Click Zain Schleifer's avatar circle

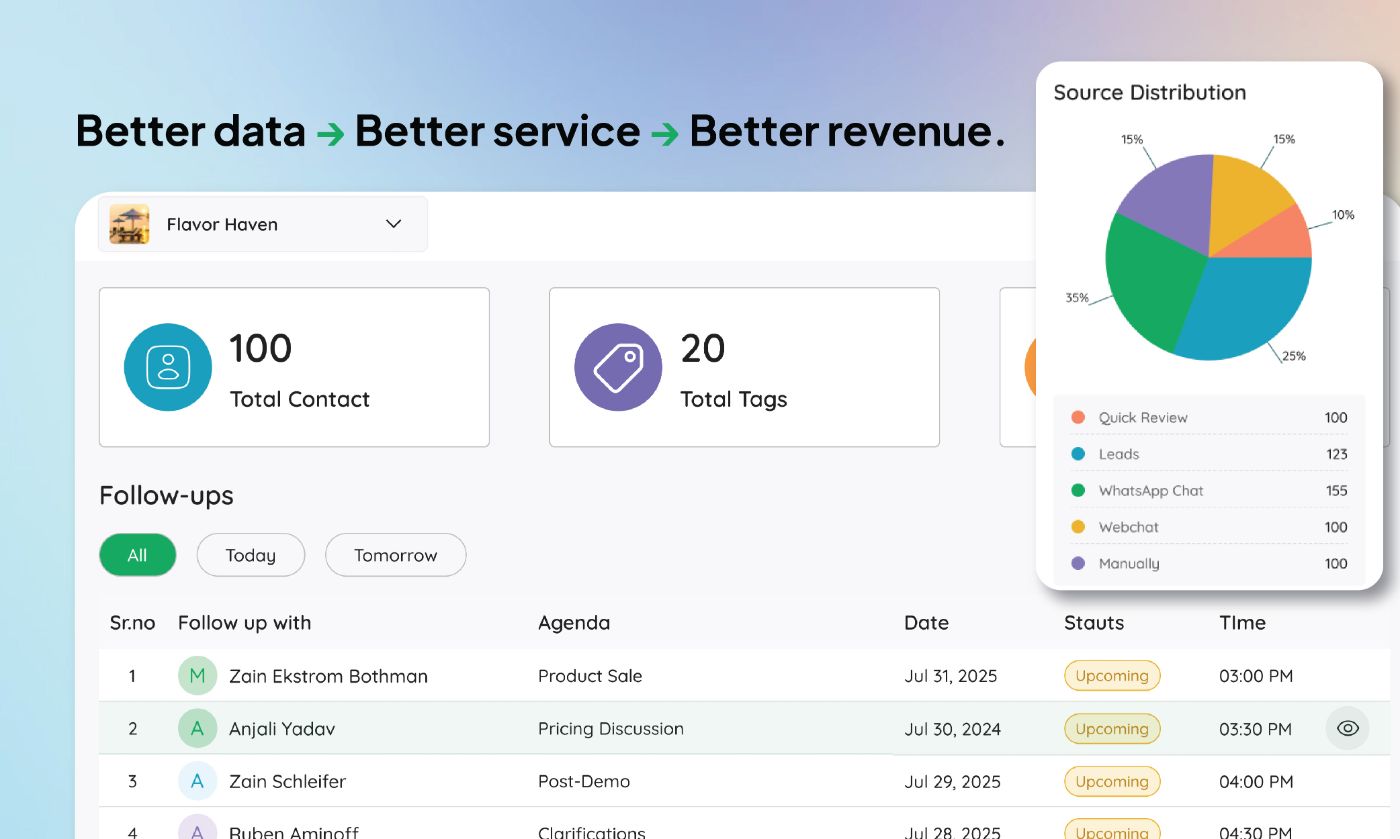click(197, 781)
